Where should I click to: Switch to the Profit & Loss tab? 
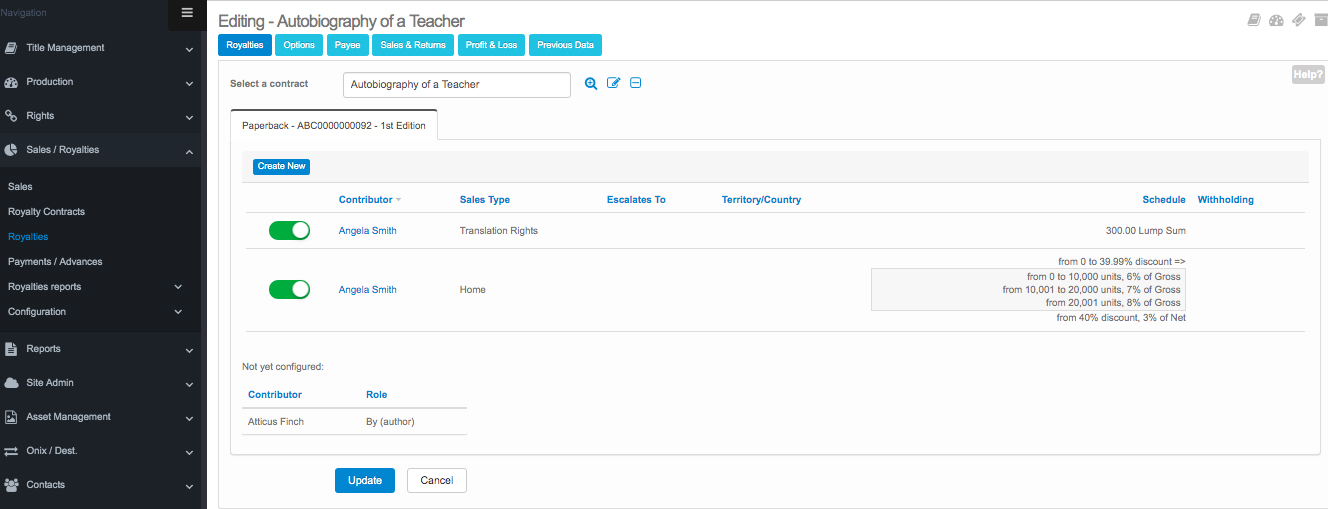tap(491, 45)
